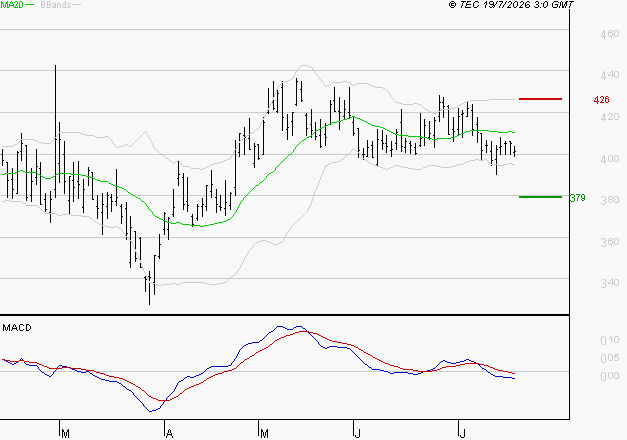Click the MACD 010 axis value

tap(610, 340)
